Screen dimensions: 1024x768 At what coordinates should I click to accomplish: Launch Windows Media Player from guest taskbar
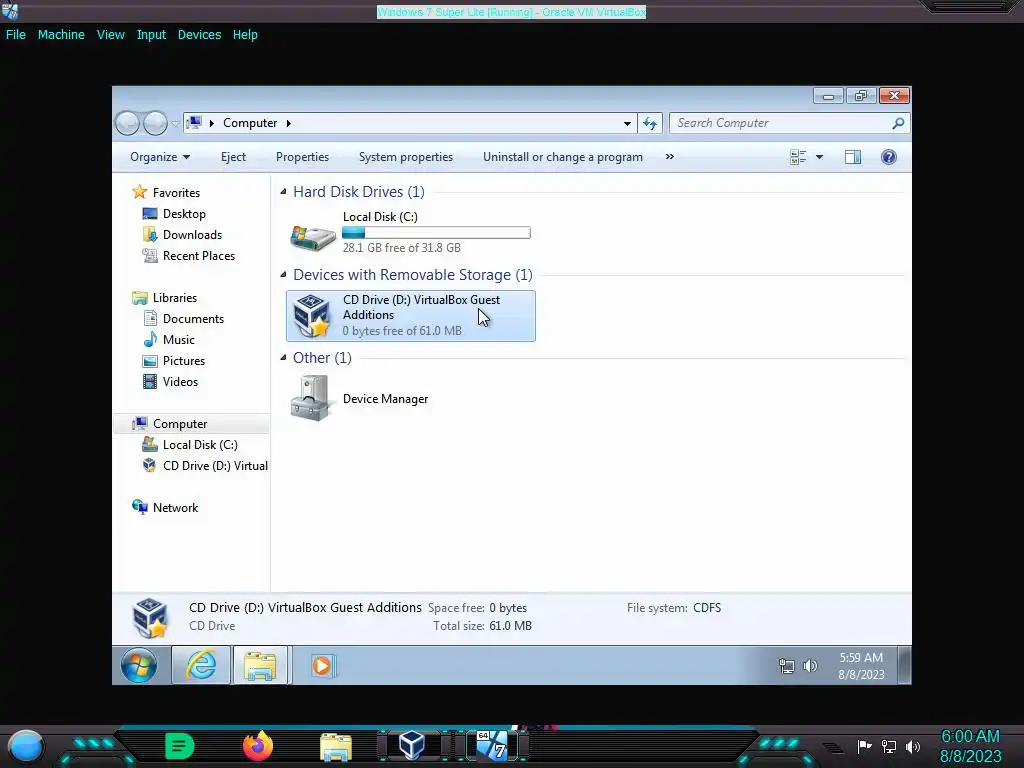pos(323,665)
